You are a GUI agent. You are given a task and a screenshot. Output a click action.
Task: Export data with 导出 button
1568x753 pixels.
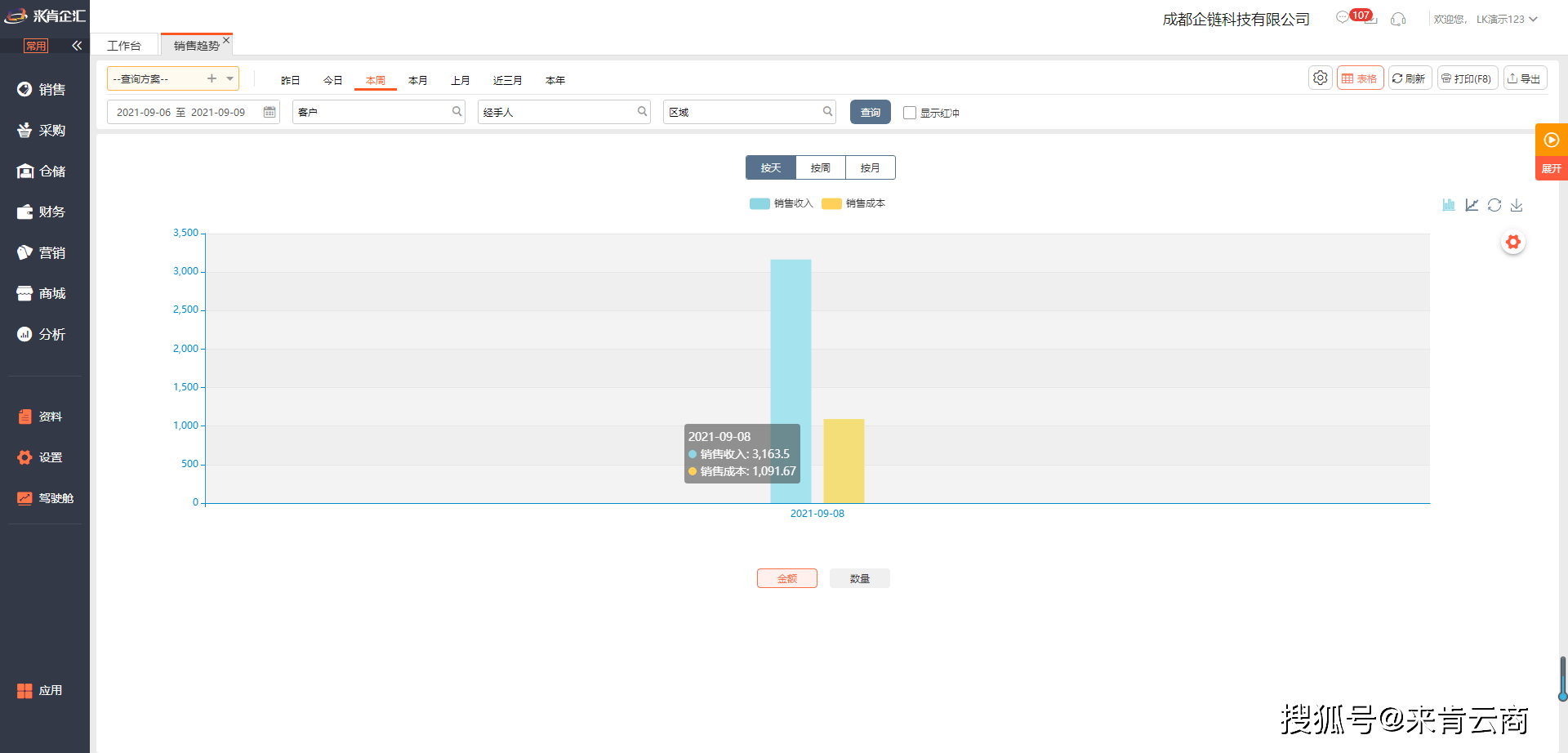(1525, 78)
